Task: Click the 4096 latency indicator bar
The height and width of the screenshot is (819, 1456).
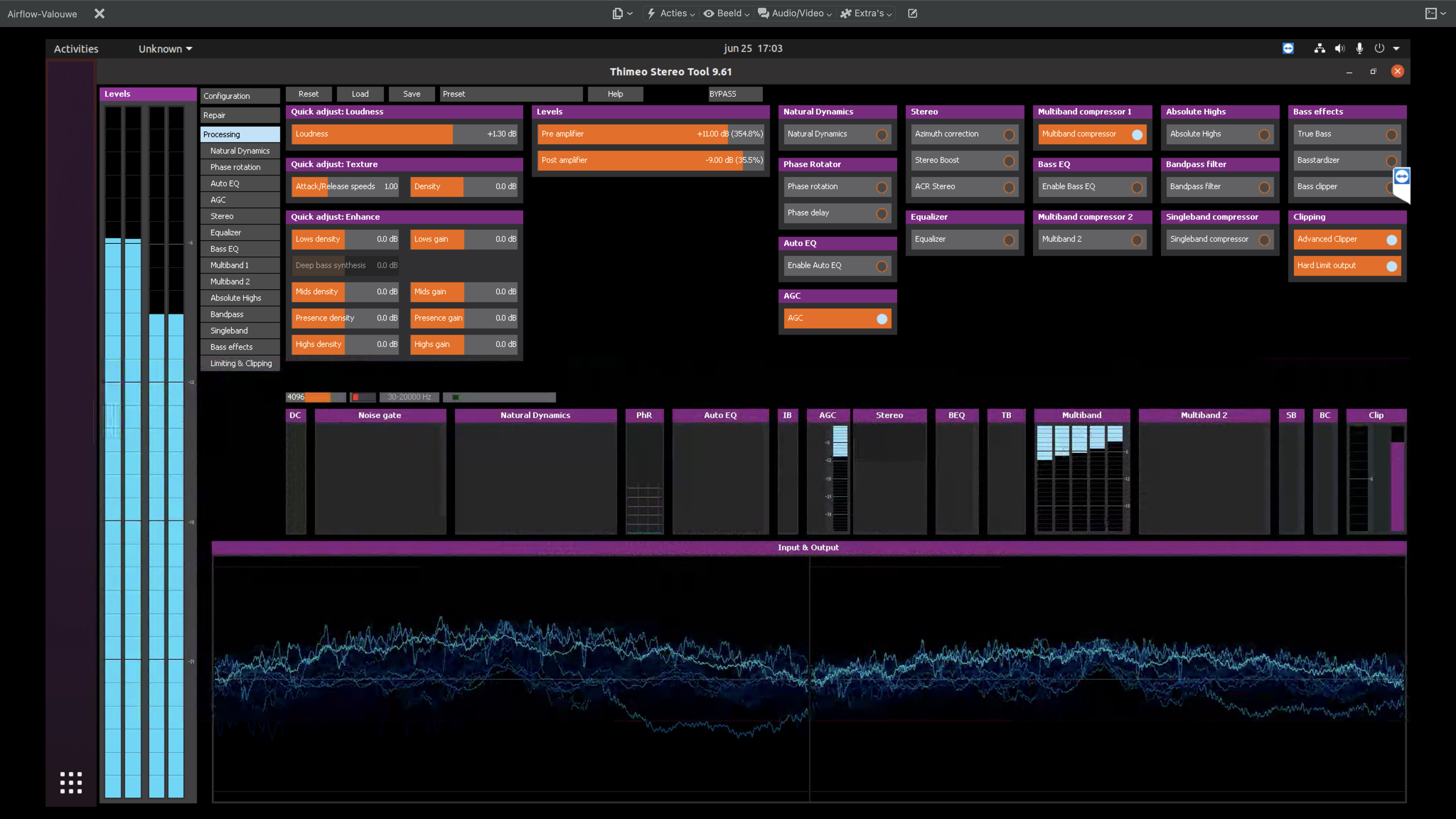Action: pyautogui.click(x=316, y=397)
